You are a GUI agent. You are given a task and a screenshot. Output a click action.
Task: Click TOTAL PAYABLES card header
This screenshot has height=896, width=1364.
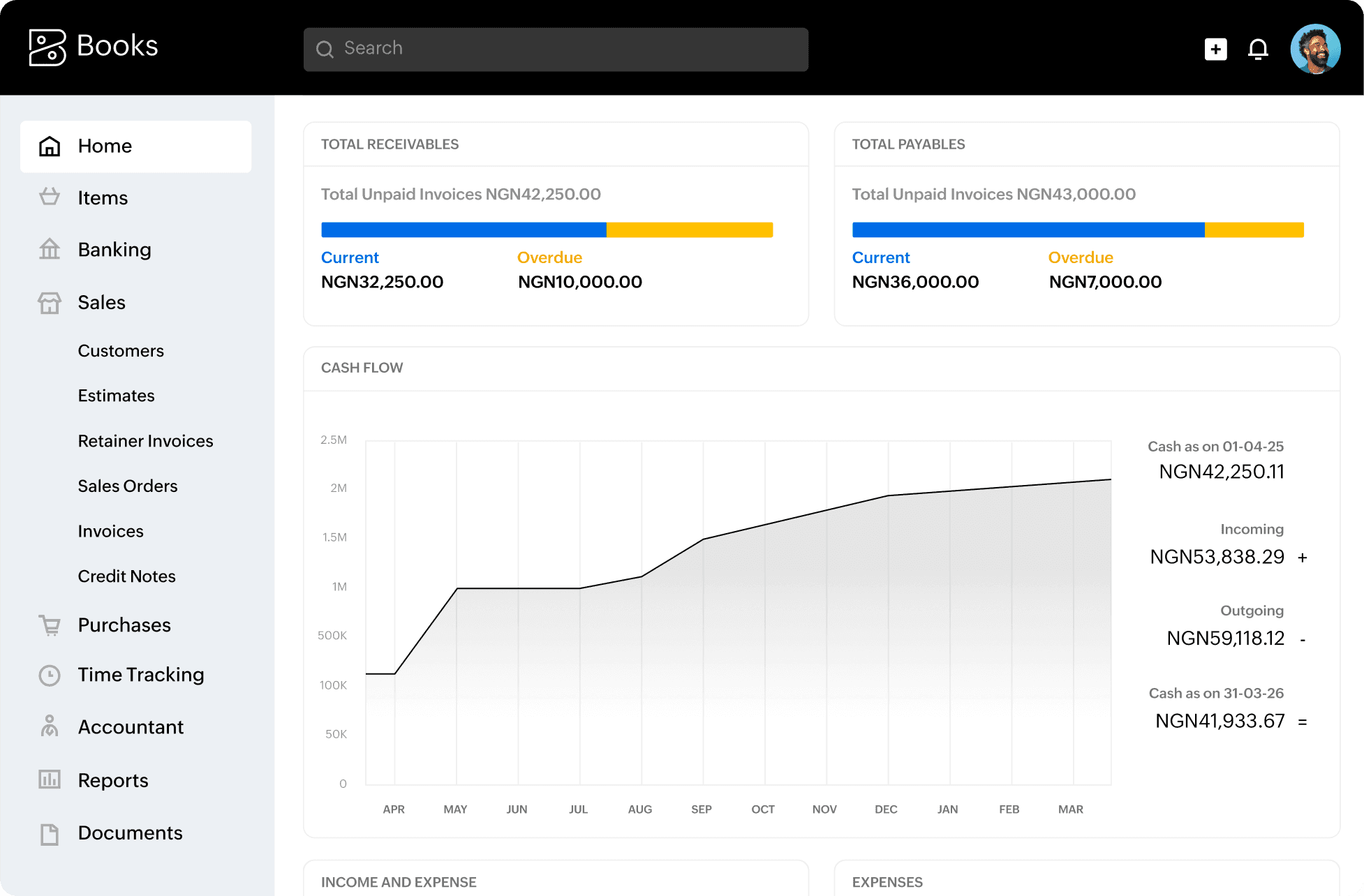908,144
